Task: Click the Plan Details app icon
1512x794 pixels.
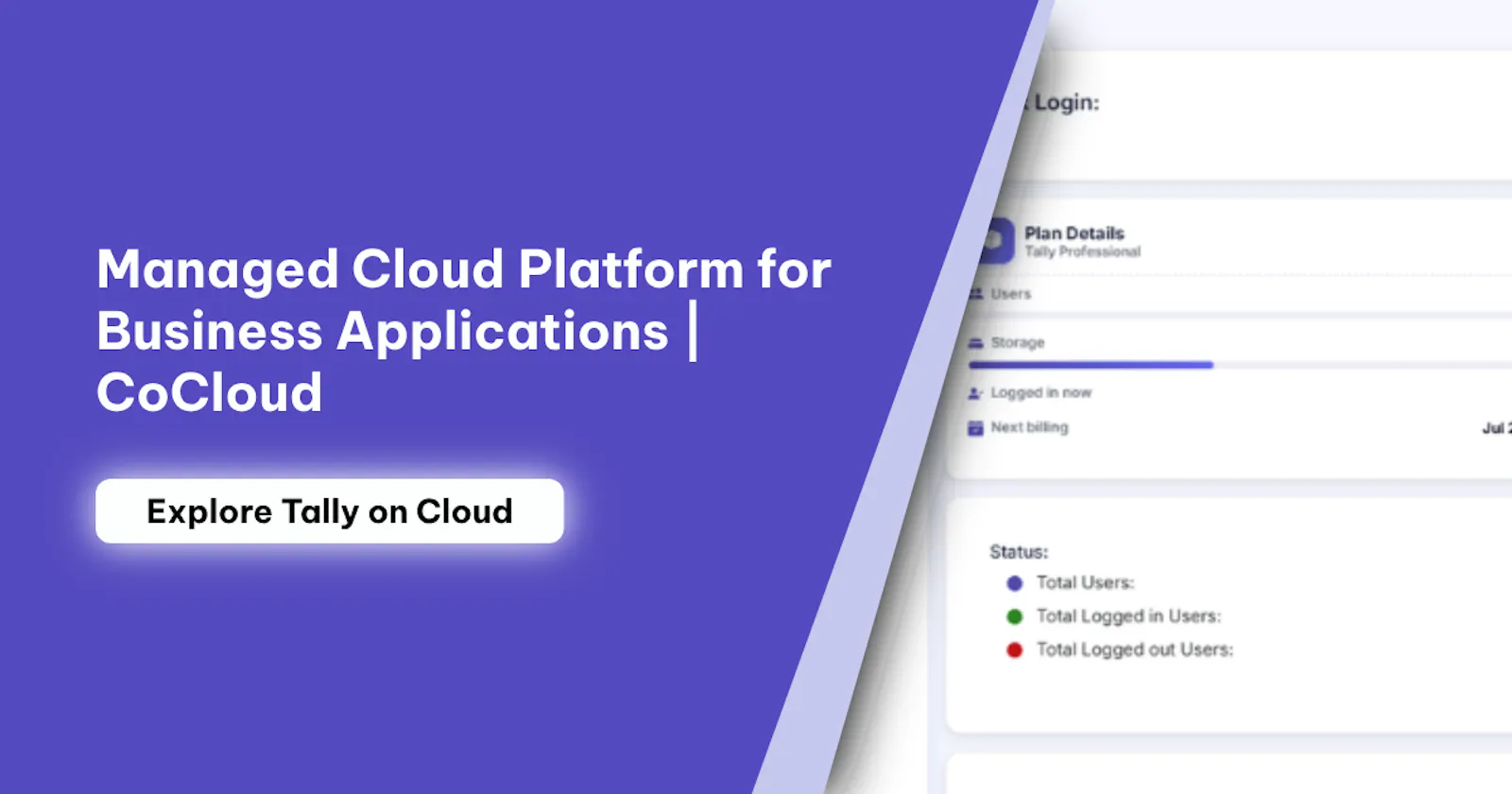Action: pyautogui.click(x=997, y=241)
